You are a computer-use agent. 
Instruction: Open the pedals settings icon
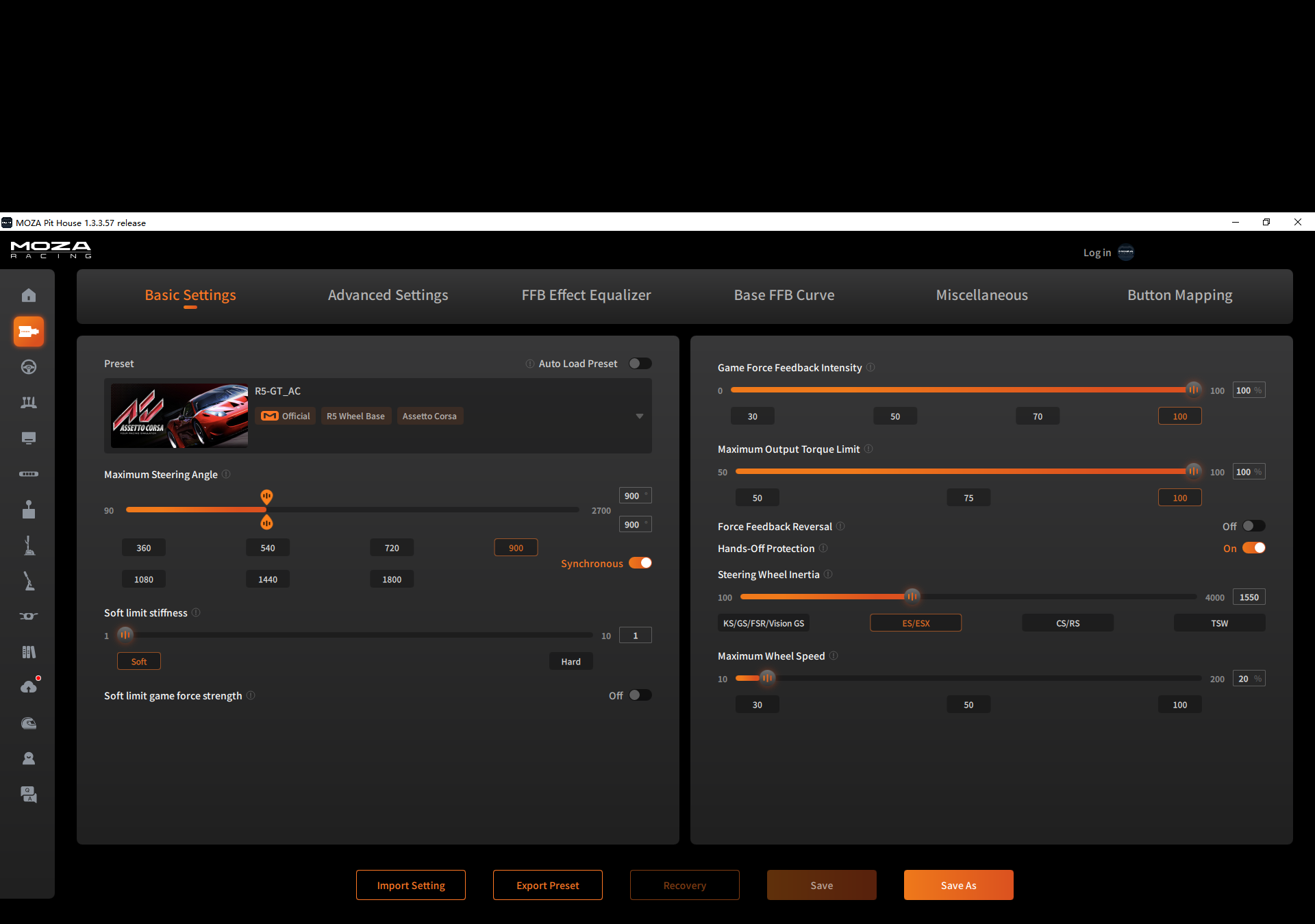(x=29, y=403)
